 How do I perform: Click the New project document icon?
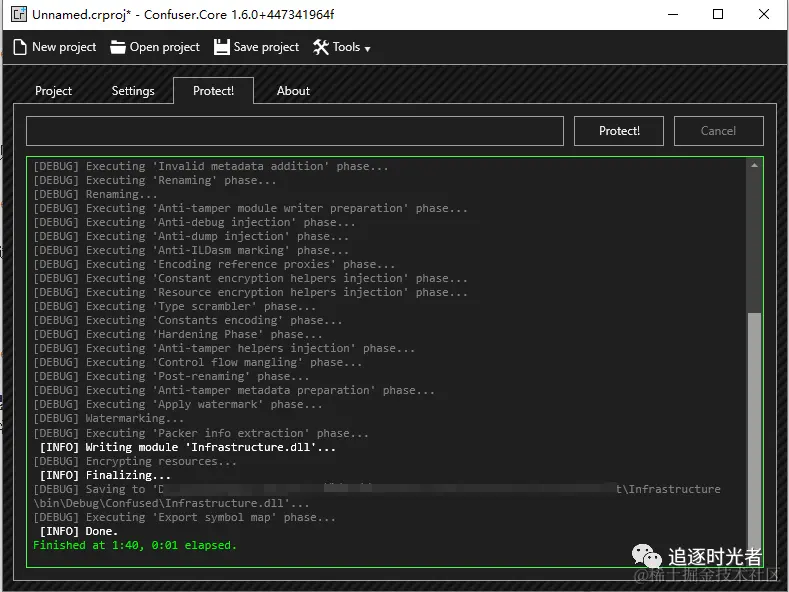[20, 47]
